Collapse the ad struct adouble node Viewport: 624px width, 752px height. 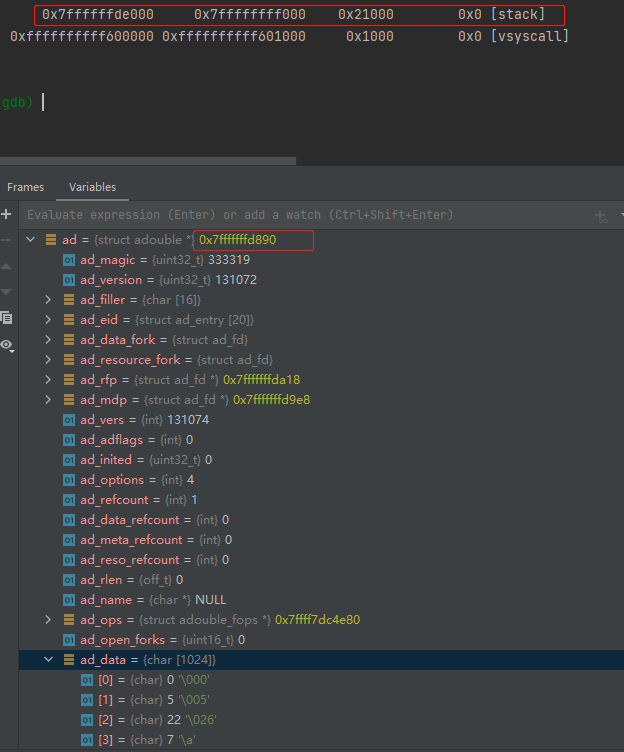(31, 239)
